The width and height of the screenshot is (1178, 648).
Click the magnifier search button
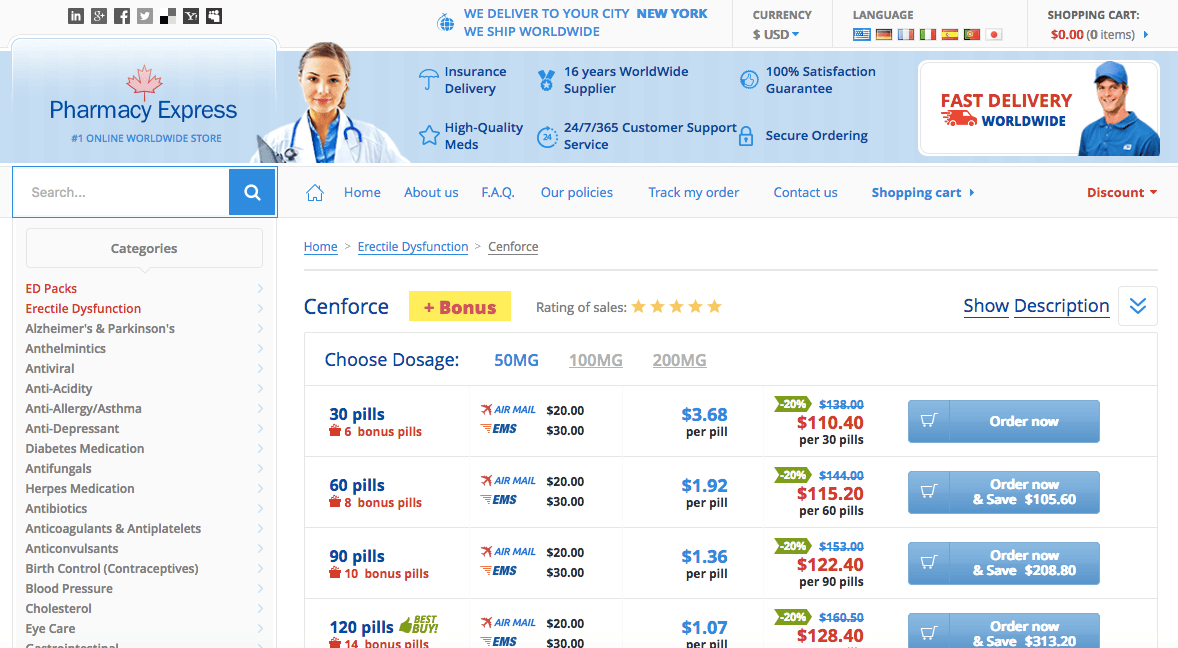coord(252,192)
